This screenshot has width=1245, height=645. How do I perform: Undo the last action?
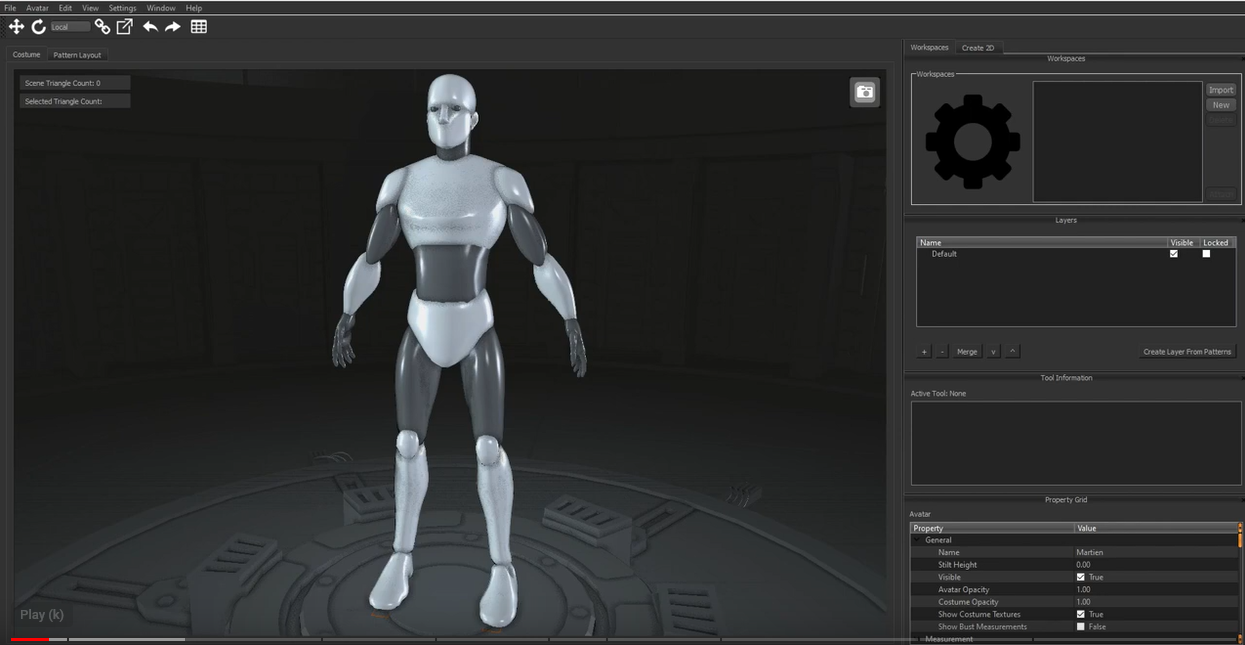click(x=150, y=27)
